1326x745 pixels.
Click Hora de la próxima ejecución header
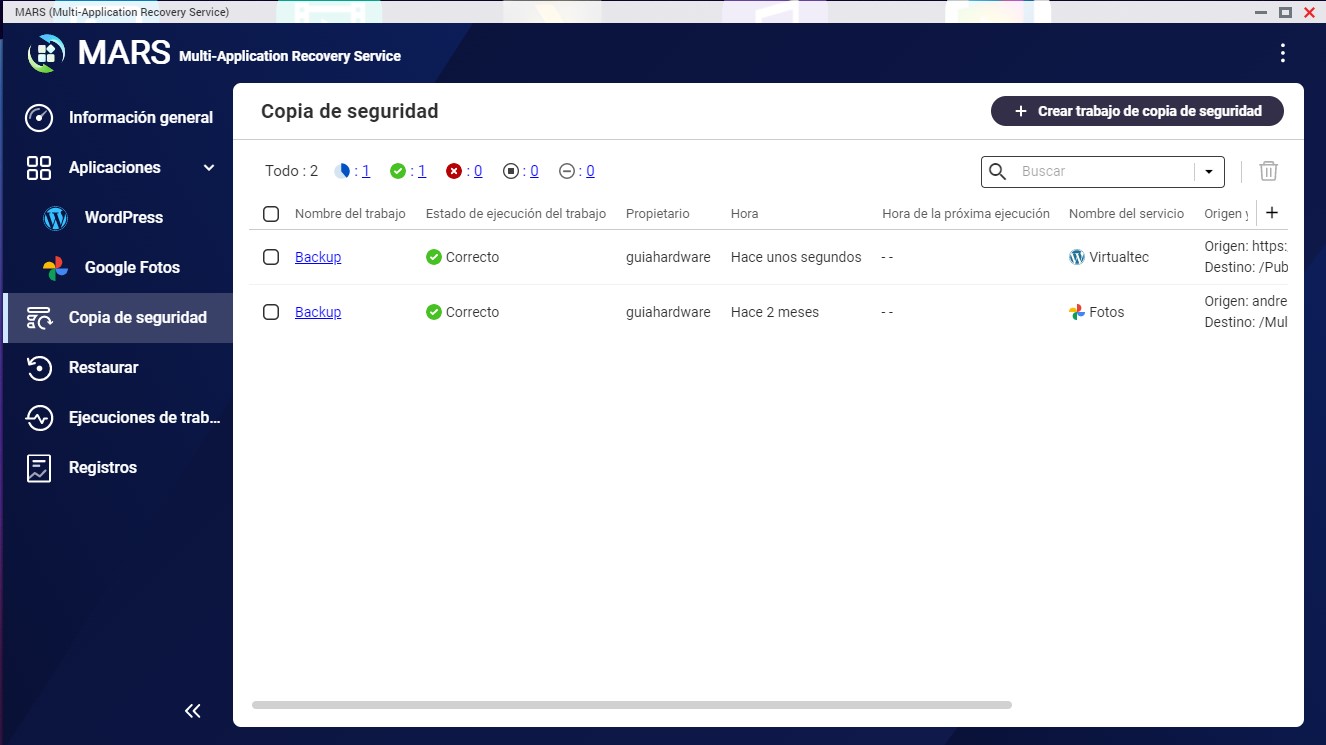click(966, 214)
